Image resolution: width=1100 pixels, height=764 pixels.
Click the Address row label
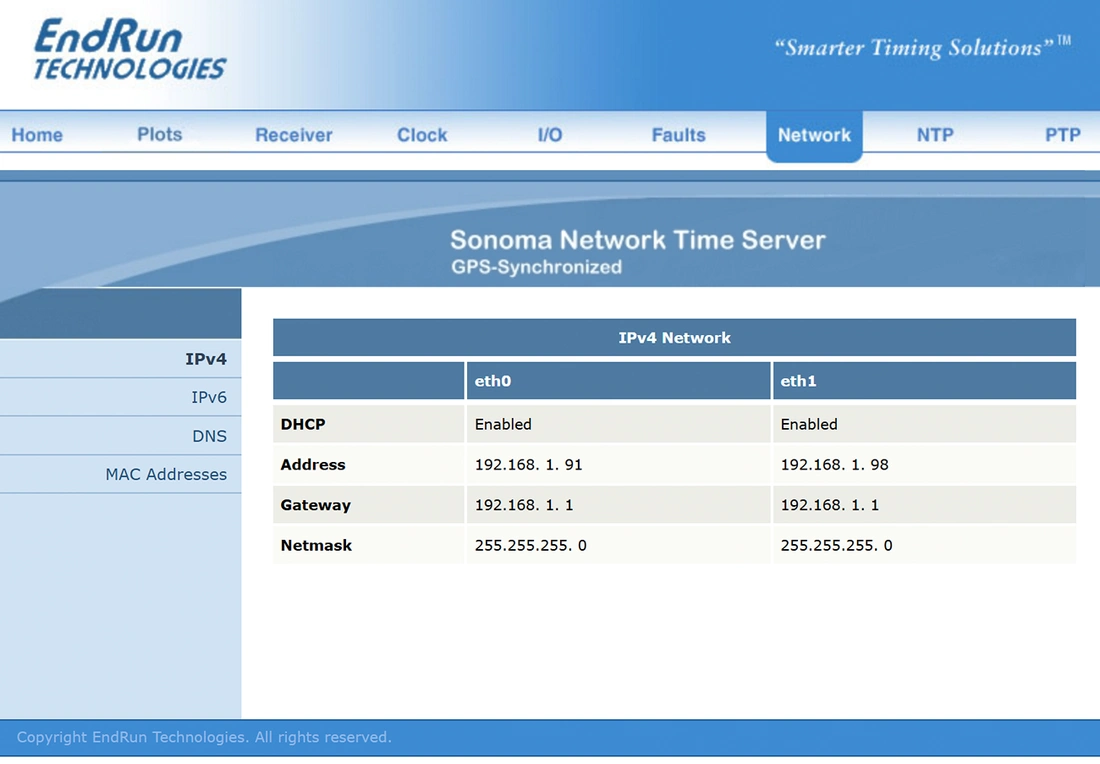[368, 464]
